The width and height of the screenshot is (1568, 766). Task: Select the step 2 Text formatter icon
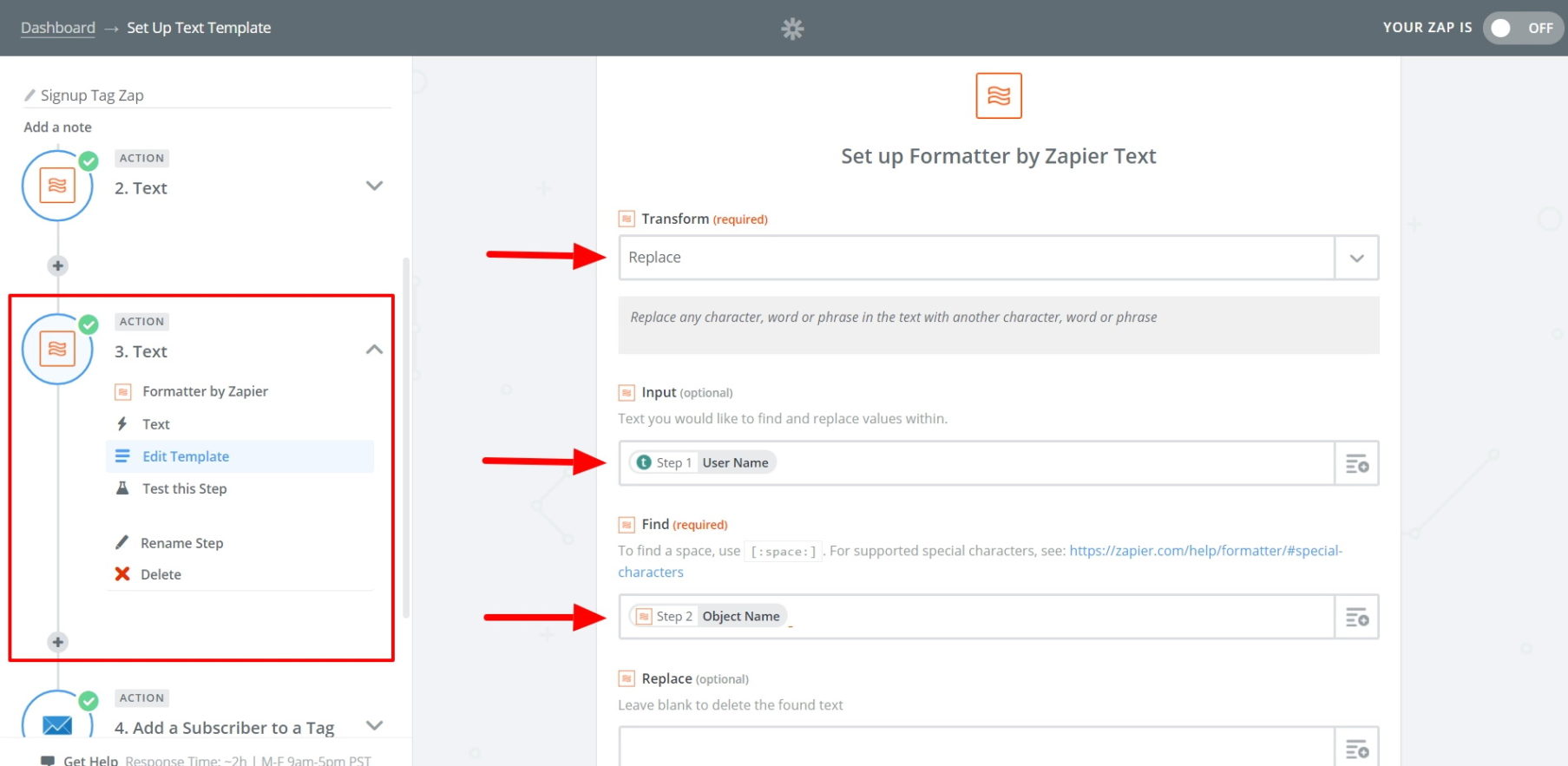tap(57, 186)
